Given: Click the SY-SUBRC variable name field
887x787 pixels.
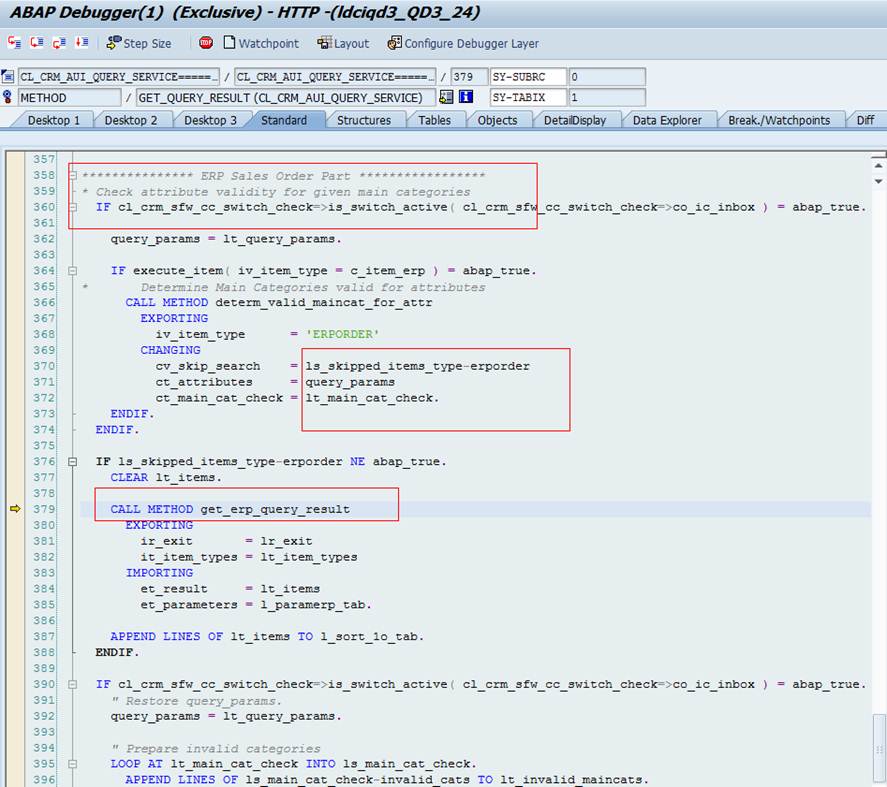Looking at the screenshot, I should [x=528, y=77].
